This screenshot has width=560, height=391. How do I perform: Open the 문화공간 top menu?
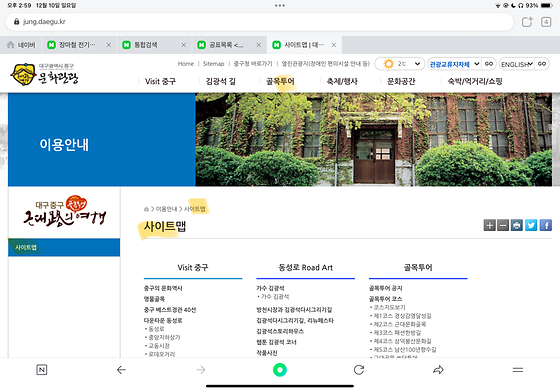(x=401, y=81)
